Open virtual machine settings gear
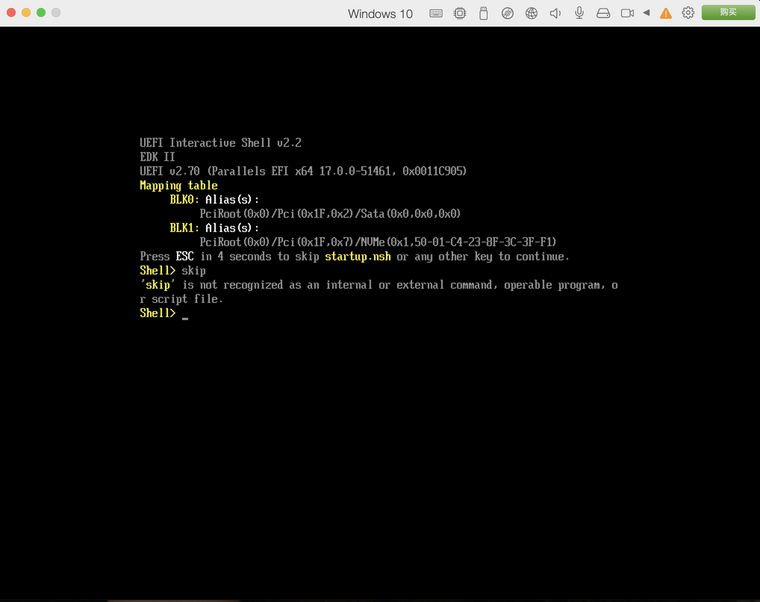The height and width of the screenshot is (602, 760). (688, 13)
